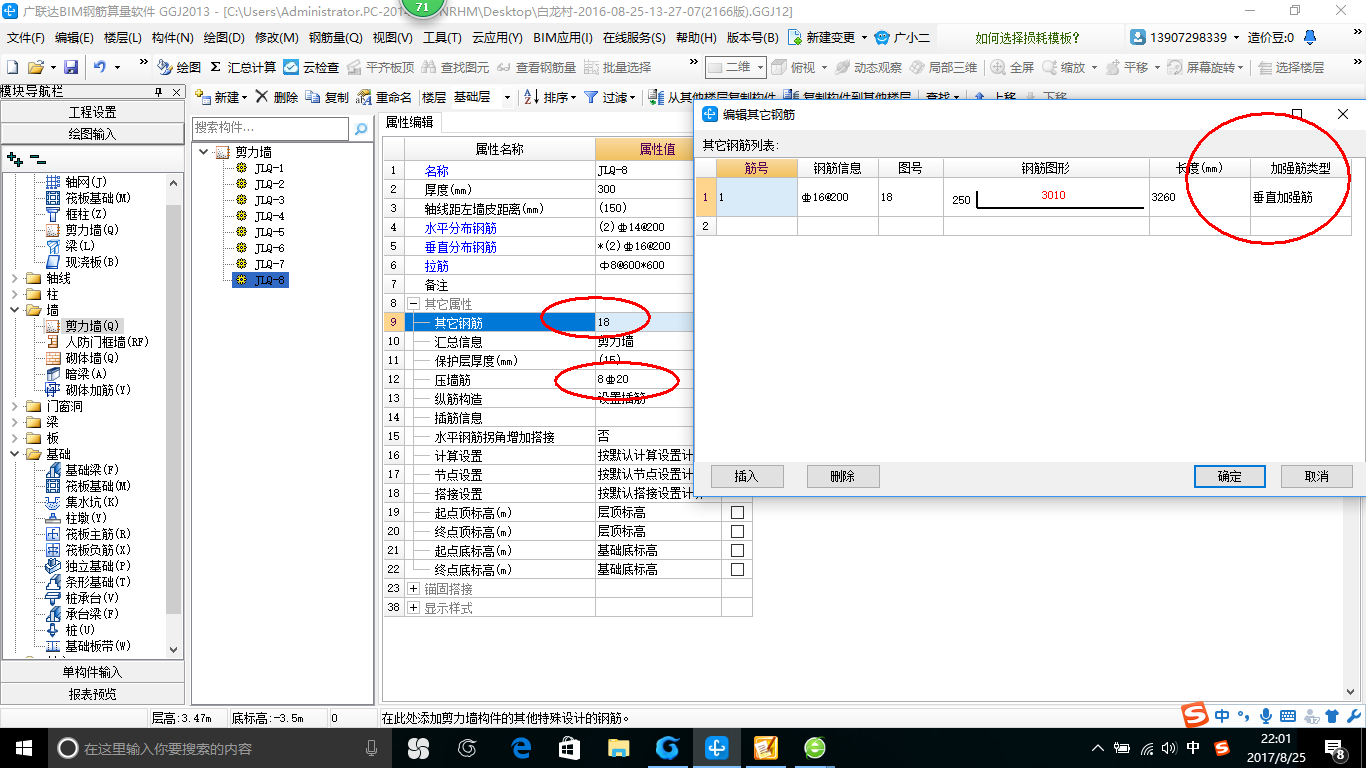The image size is (1366, 768).
Task: Toggle checkbox for 起点顶标高(m) row
Action: point(738,513)
